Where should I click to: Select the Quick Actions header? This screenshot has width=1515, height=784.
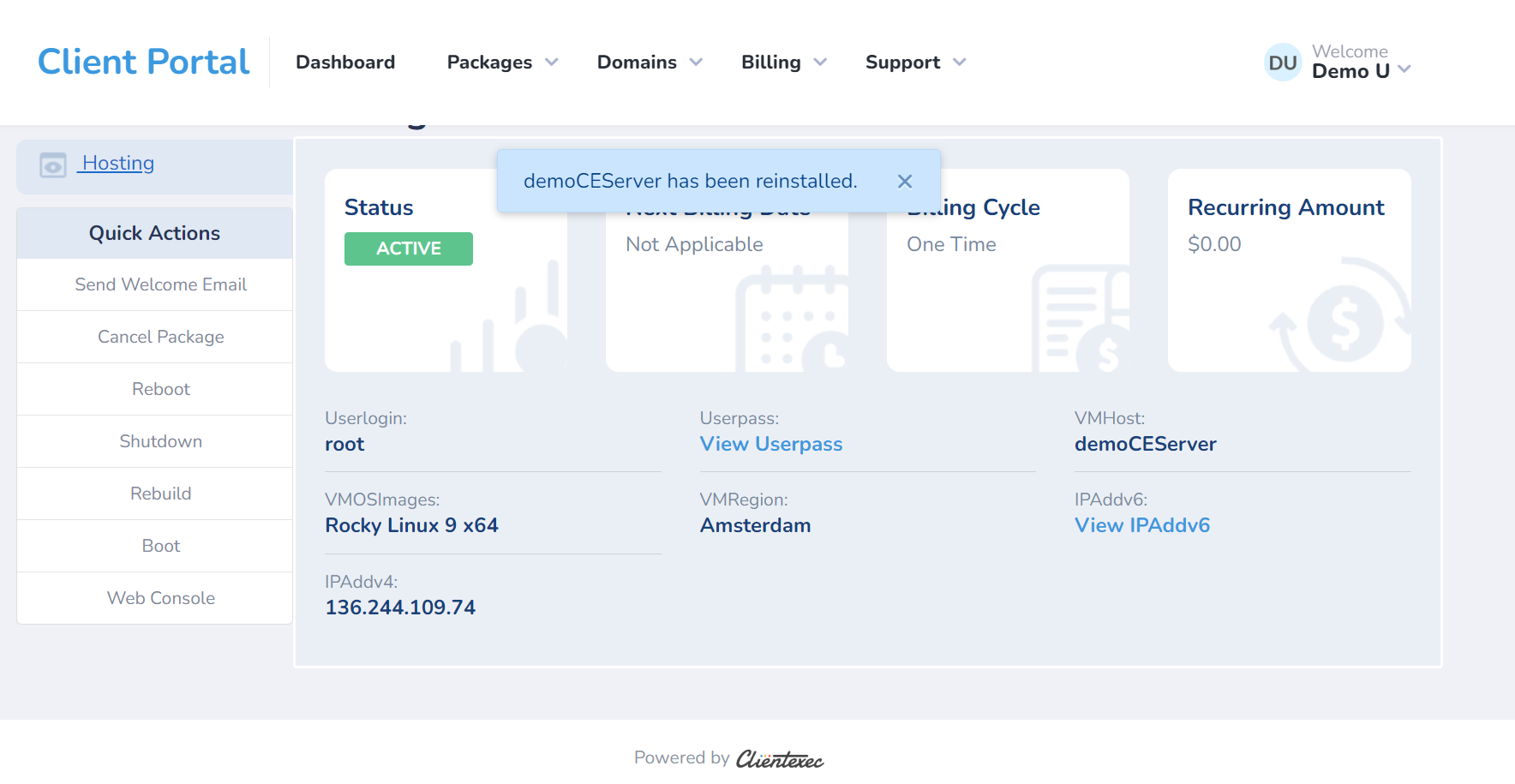pos(154,233)
